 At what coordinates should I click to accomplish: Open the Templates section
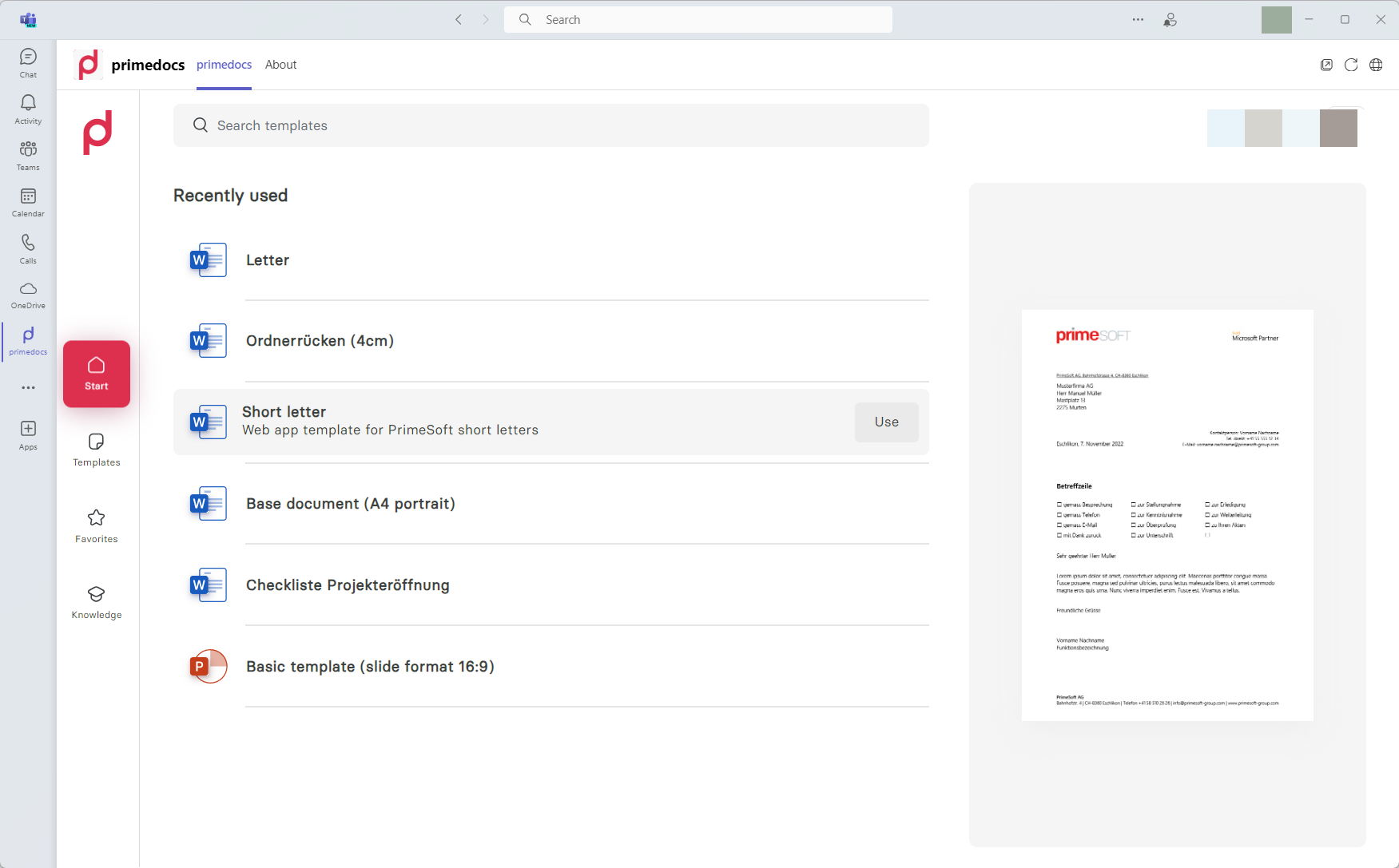tap(97, 450)
